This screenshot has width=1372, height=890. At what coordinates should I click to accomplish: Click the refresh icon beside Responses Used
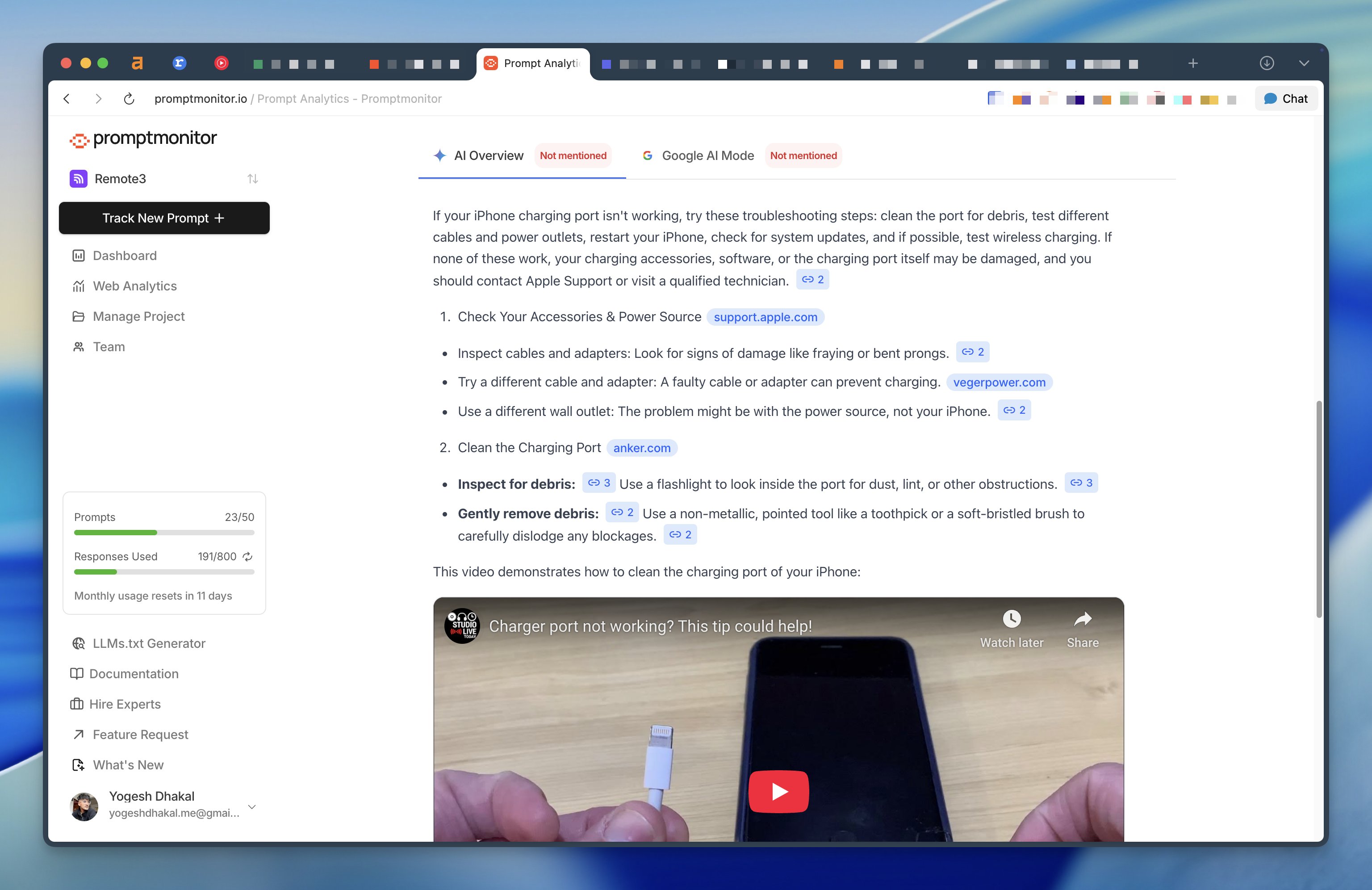tap(247, 557)
